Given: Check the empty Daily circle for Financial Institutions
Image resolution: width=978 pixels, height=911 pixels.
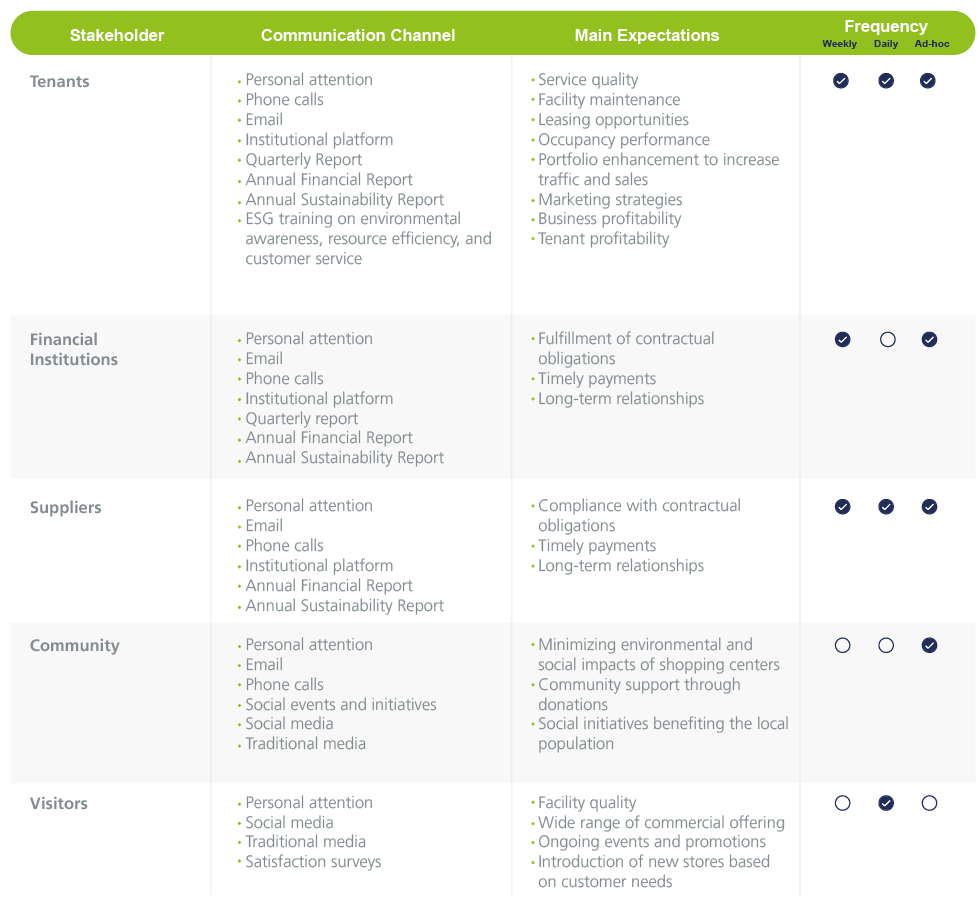Looking at the screenshot, I should [x=887, y=340].
